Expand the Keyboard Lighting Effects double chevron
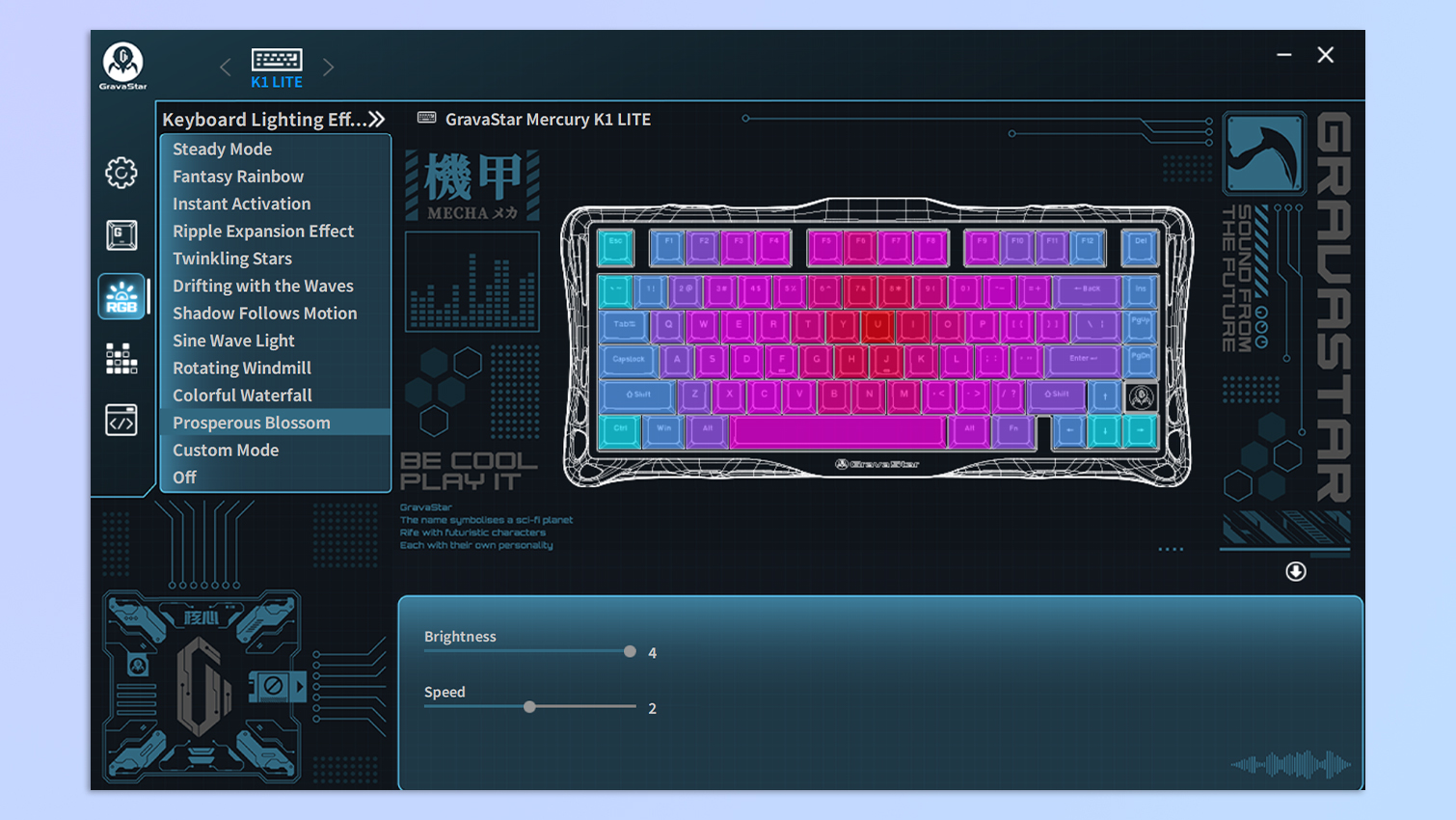Viewport: 1456px width, 820px height. point(376,119)
